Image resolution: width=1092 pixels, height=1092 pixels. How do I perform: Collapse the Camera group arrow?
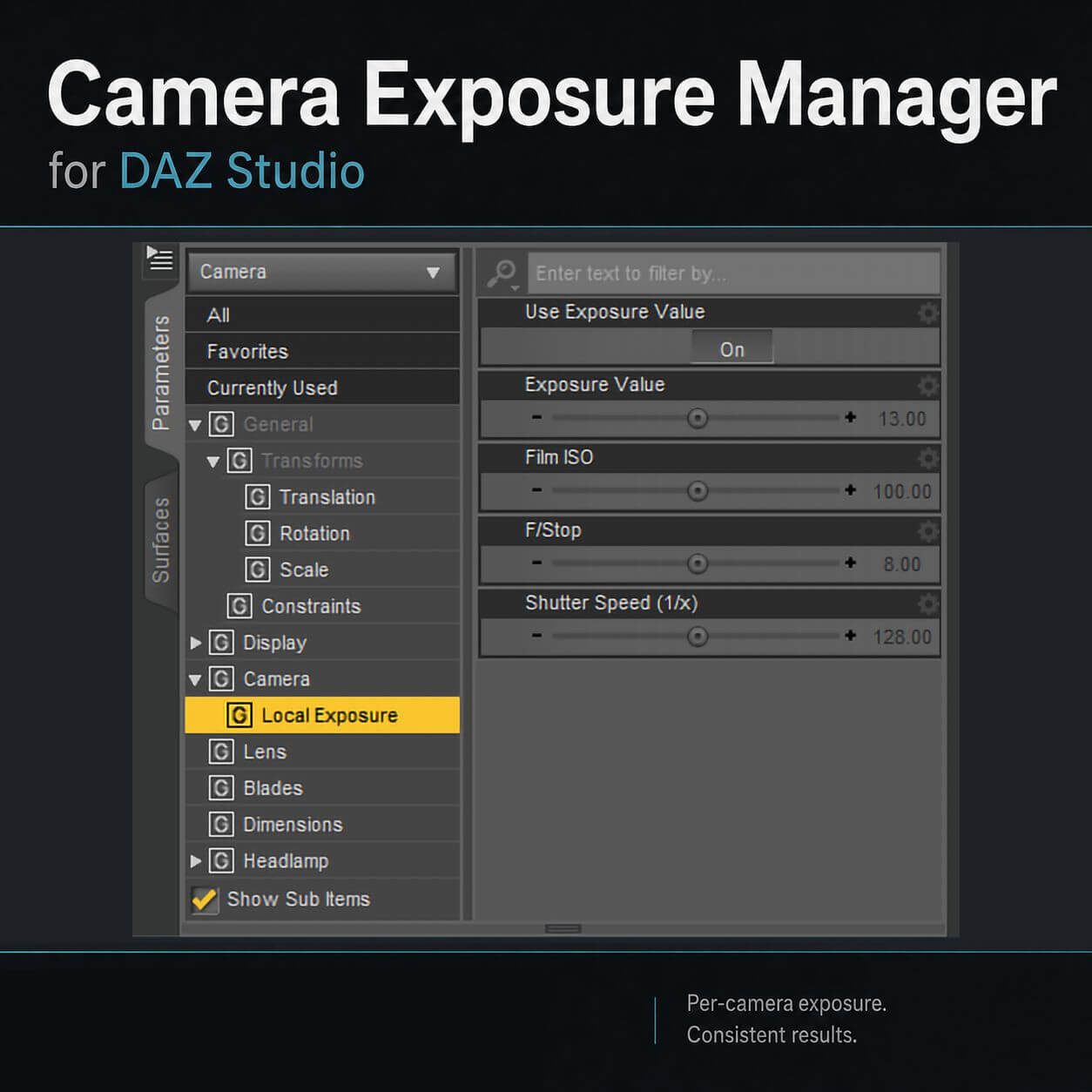click(196, 680)
